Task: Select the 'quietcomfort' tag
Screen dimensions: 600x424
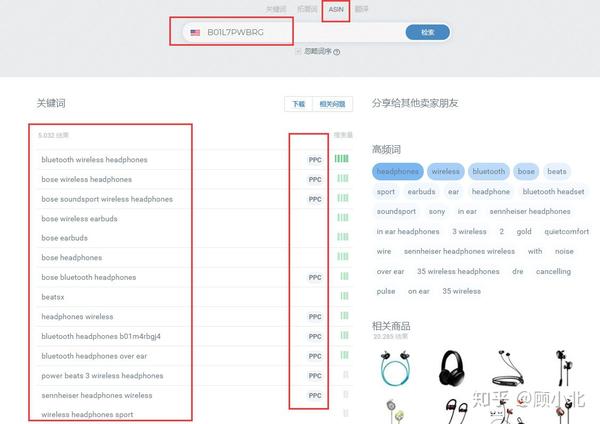Action: [566, 232]
